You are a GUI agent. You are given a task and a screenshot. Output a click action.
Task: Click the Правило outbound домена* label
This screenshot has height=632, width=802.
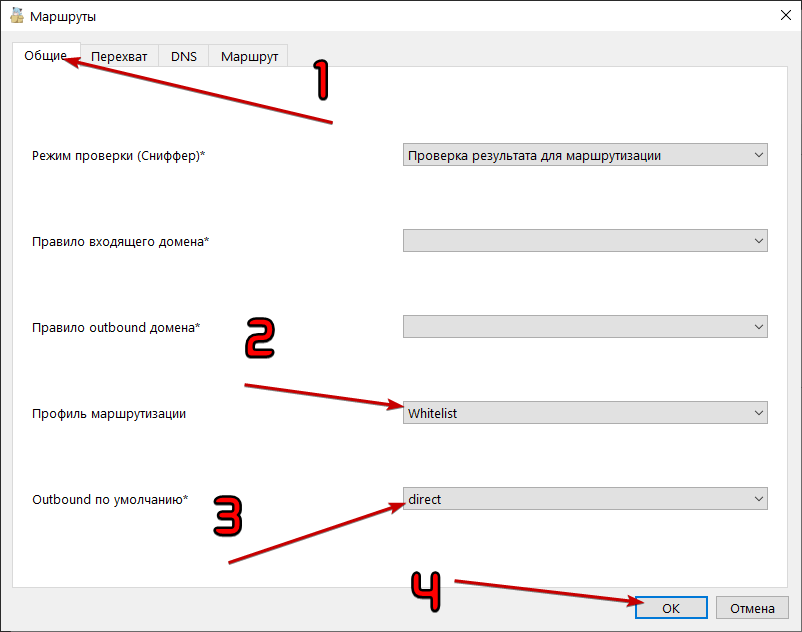116,327
